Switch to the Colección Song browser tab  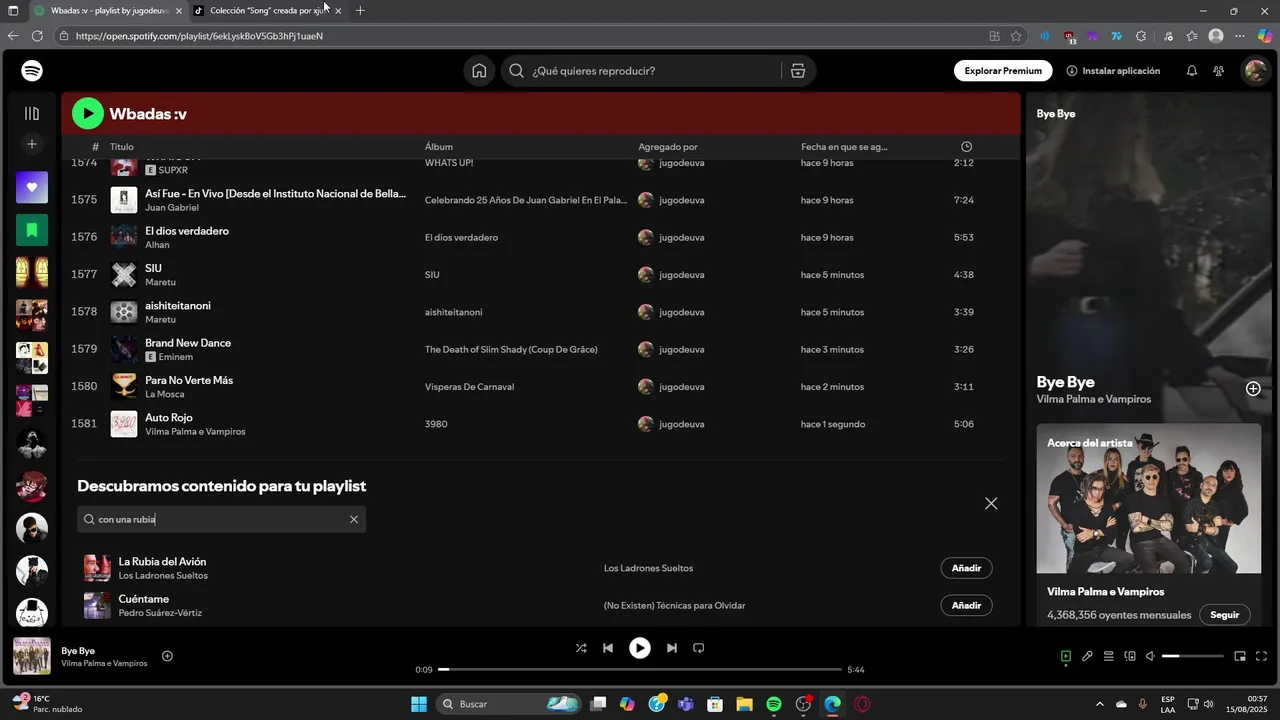(268, 11)
